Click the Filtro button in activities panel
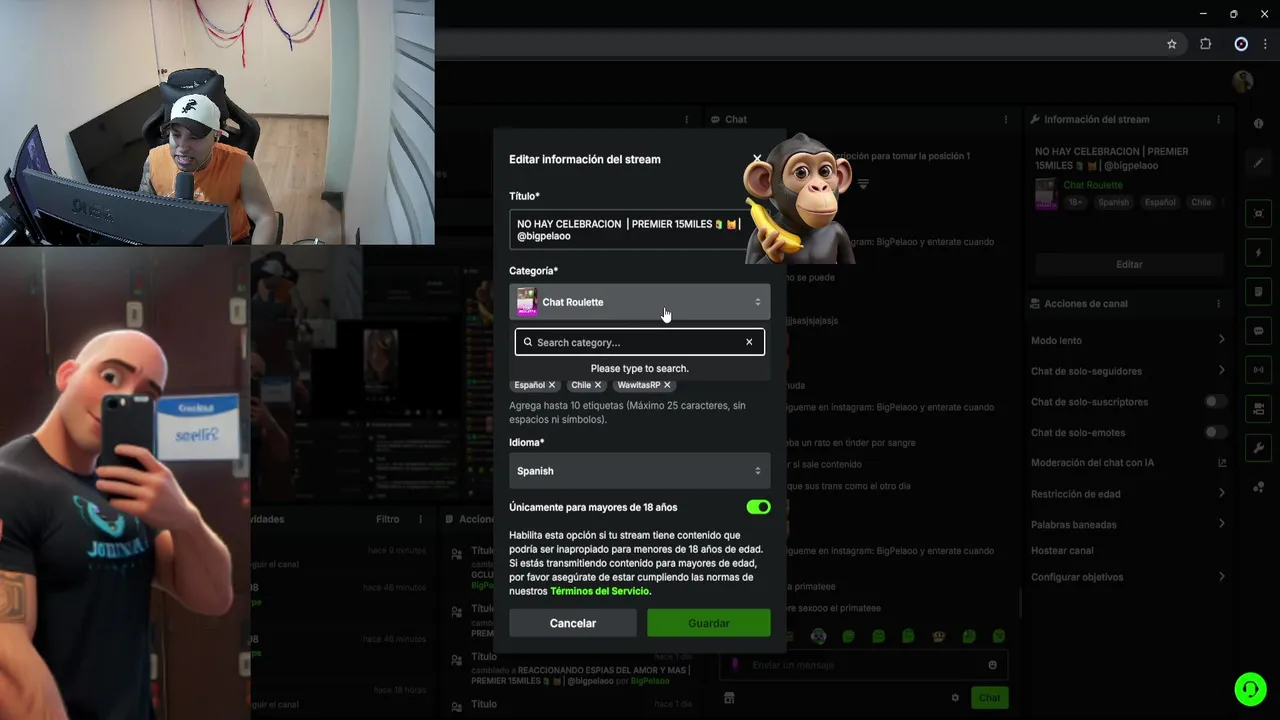The image size is (1280, 720). [x=388, y=519]
